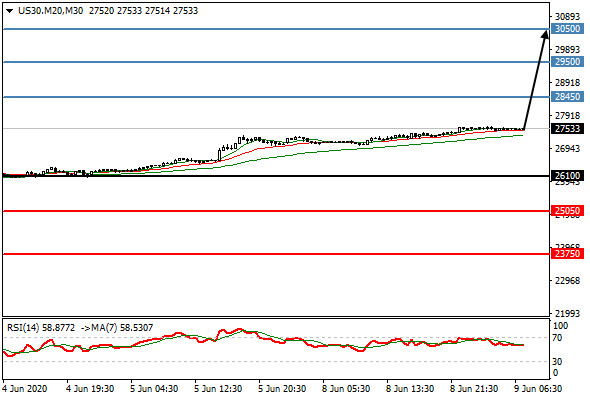Click the 28918 price scale value
Viewport: 590px width, 400px height.
tap(567, 83)
